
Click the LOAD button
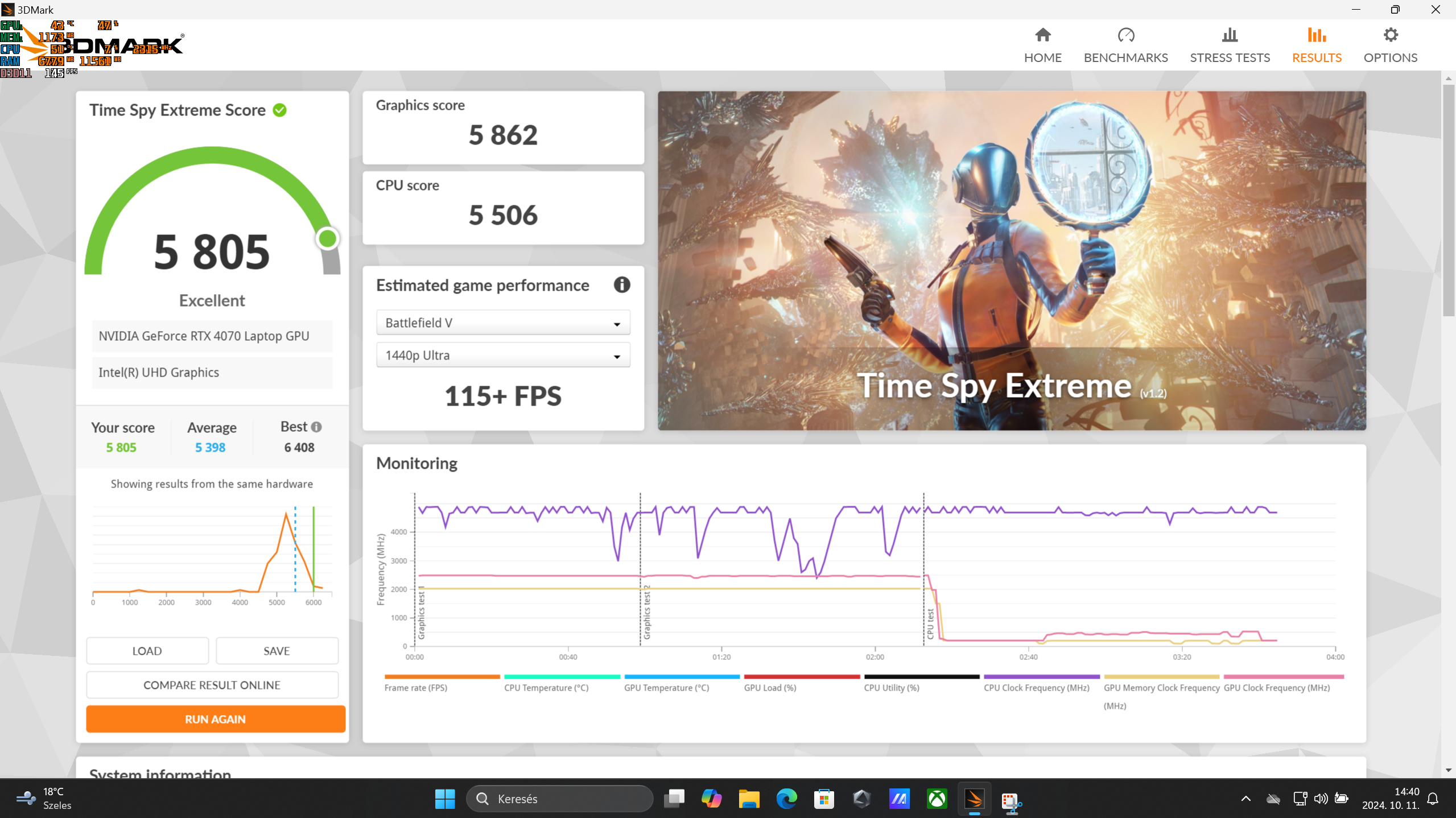[x=147, y=650]
